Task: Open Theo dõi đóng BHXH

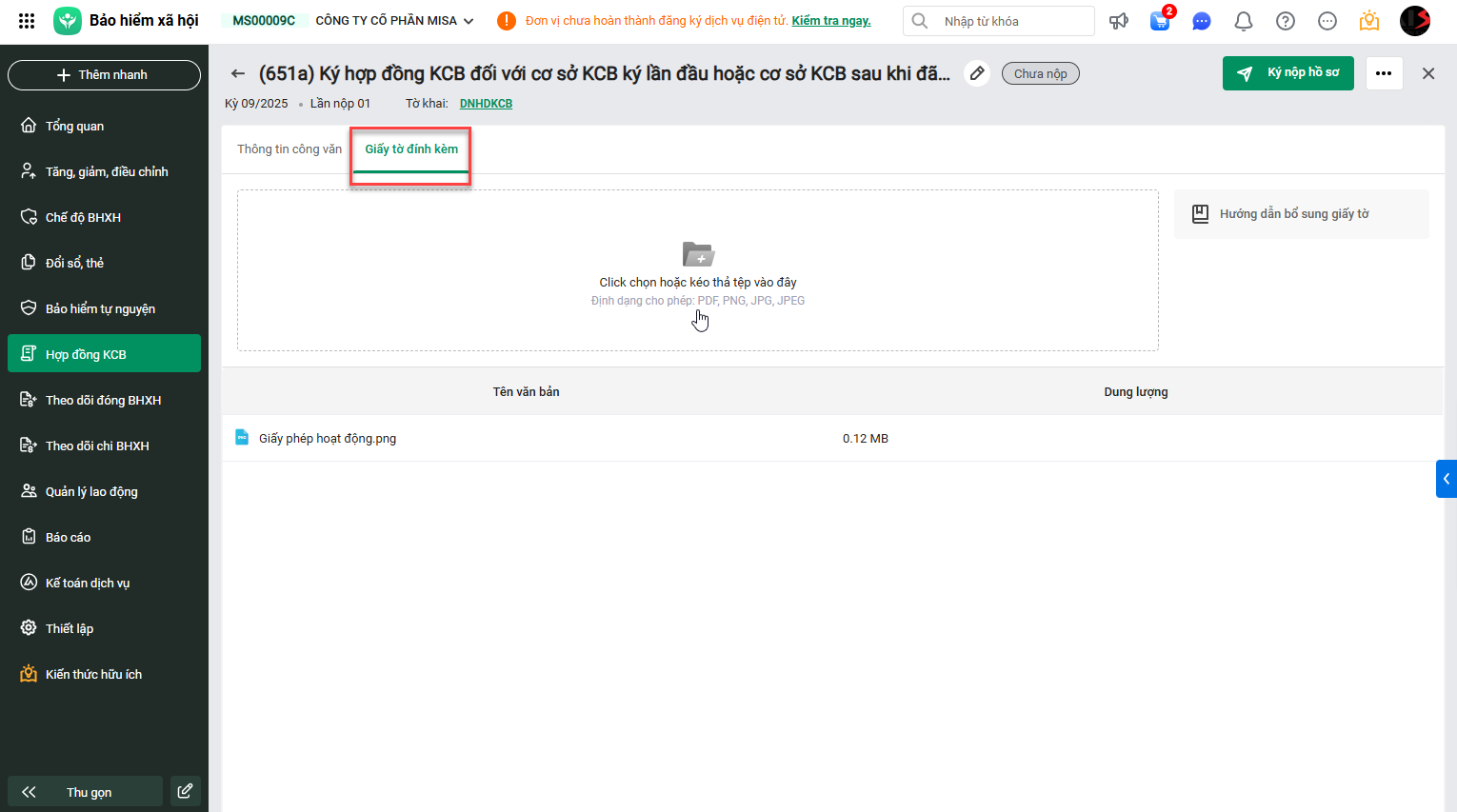Action: (x=104, y=400)
